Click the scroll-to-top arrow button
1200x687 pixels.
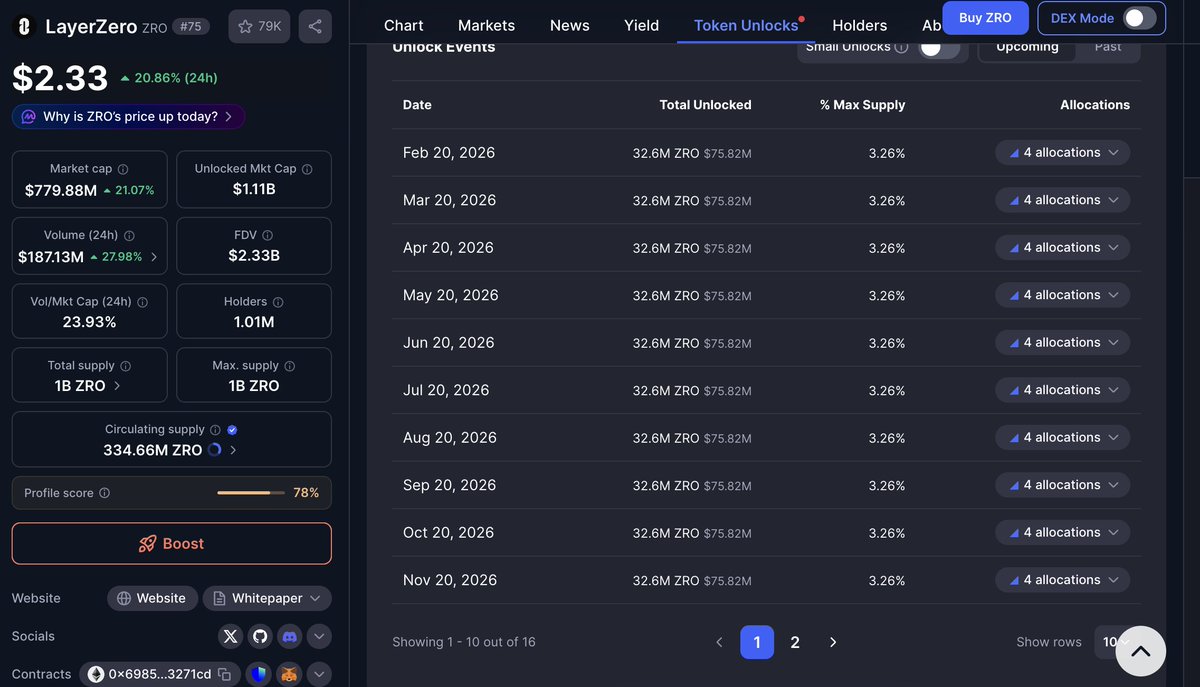click(1140, 652)
